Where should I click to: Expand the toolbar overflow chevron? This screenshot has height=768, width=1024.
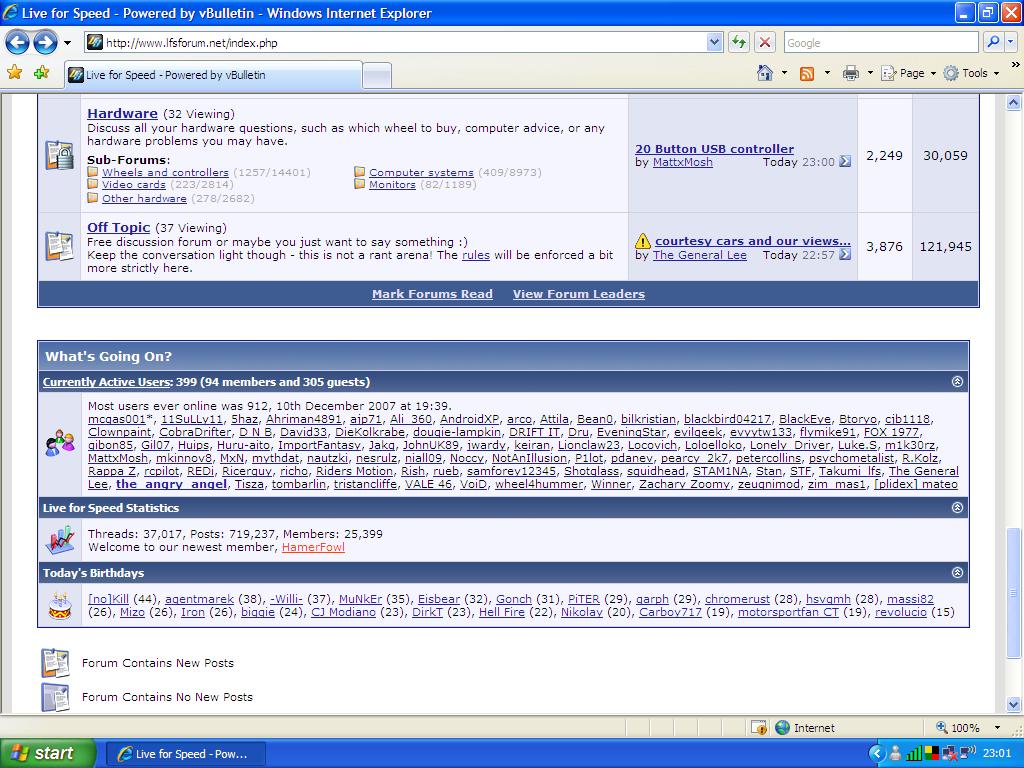click(x=1015, y=65)
